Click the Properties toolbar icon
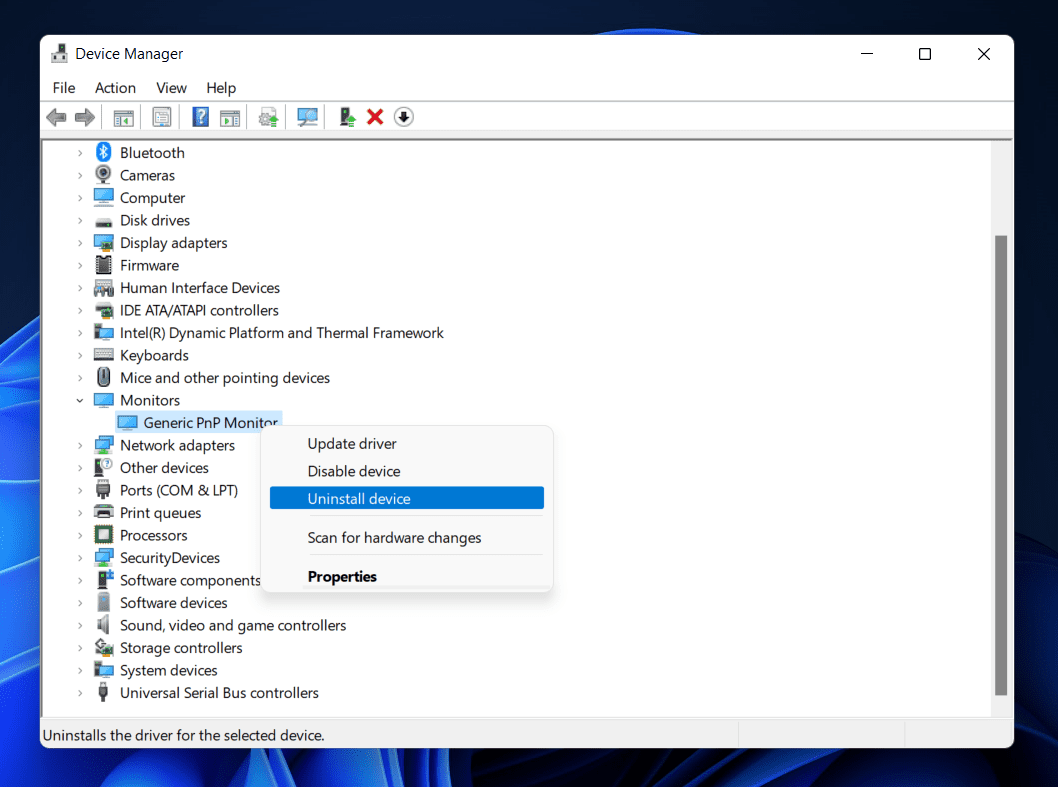This screenshot has height=787, width=1058. click(x=162, y=117)
